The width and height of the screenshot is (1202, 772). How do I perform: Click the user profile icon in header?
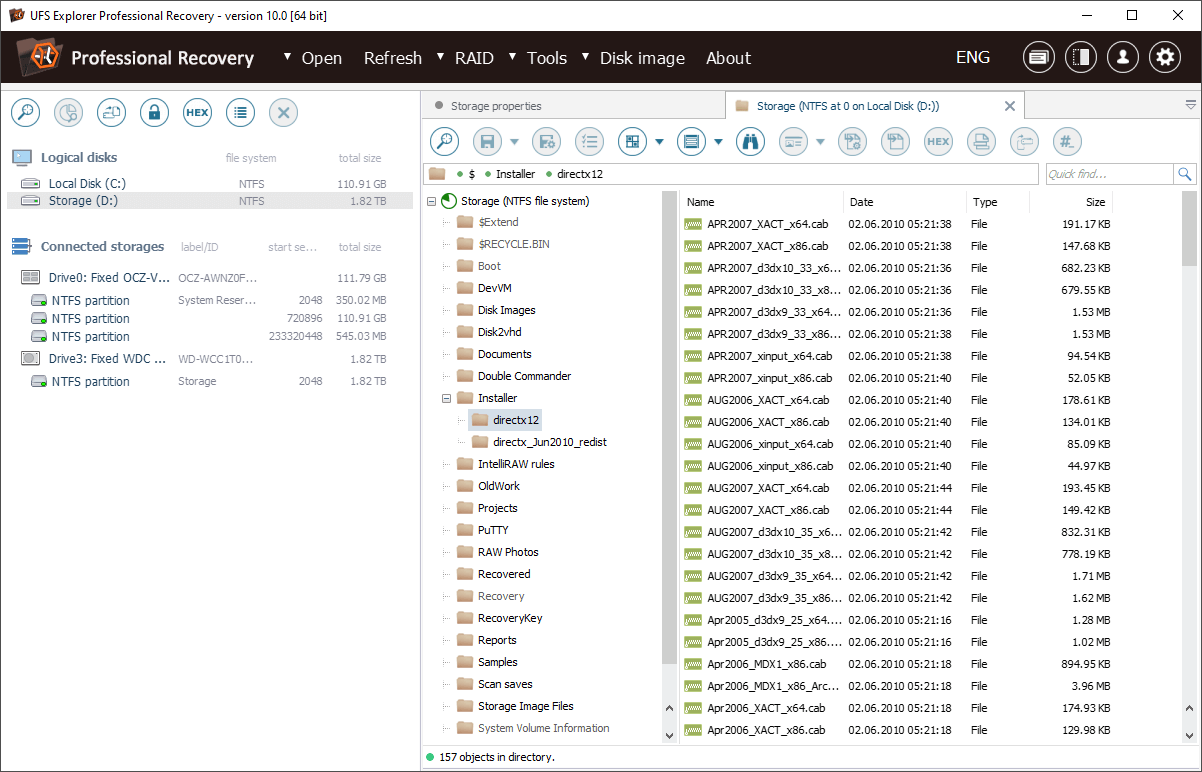(1123, 57)
